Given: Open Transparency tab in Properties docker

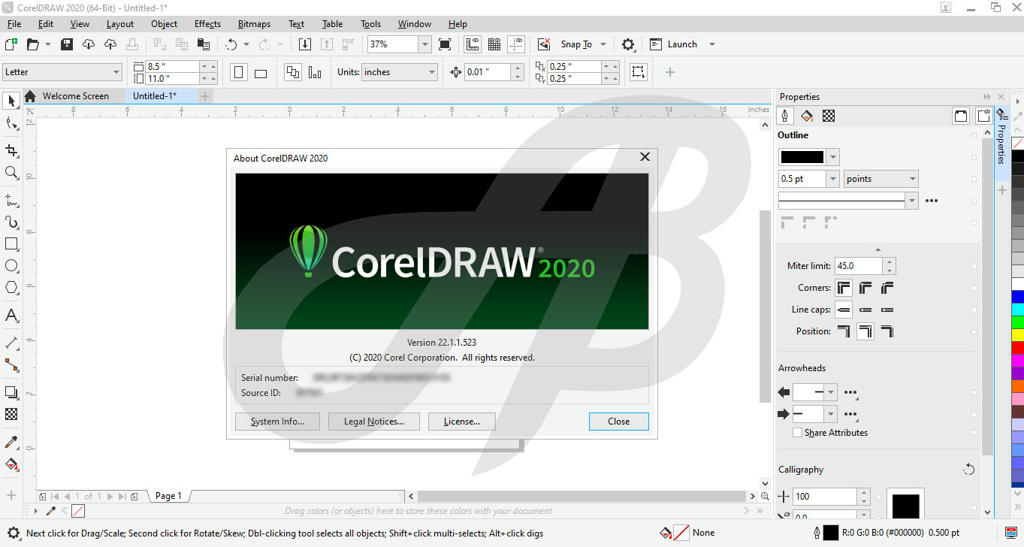Looking at the screenshot, I should (828, 116).
